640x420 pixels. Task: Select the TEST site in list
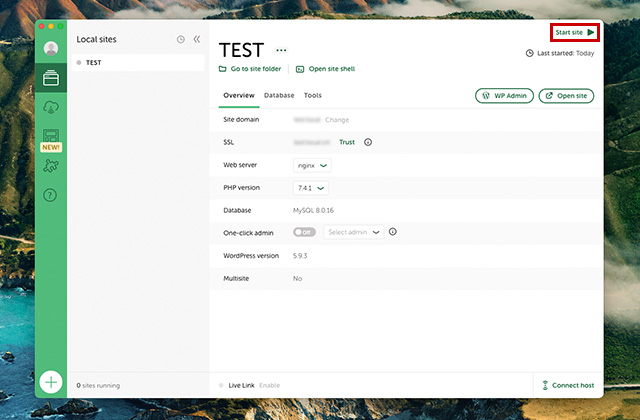pyautogui.click(x=138, y=62)
